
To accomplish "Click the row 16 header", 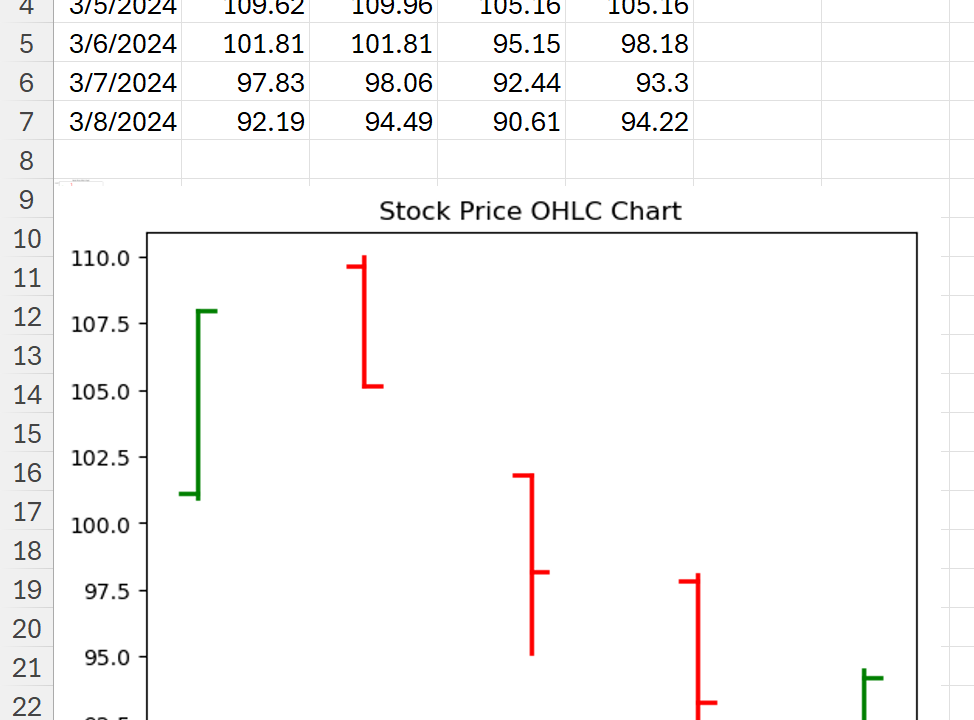I will pos(26,473).
